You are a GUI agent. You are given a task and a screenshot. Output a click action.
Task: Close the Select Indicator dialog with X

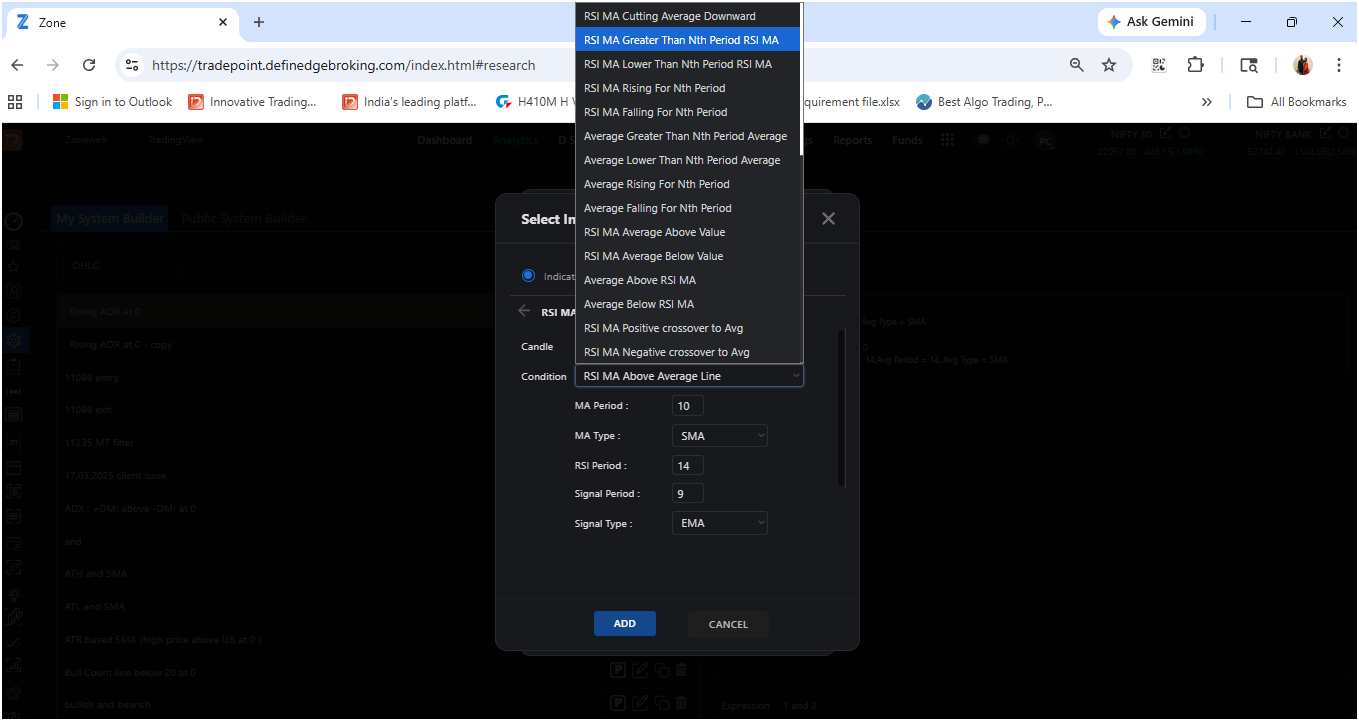click(828, 219)
